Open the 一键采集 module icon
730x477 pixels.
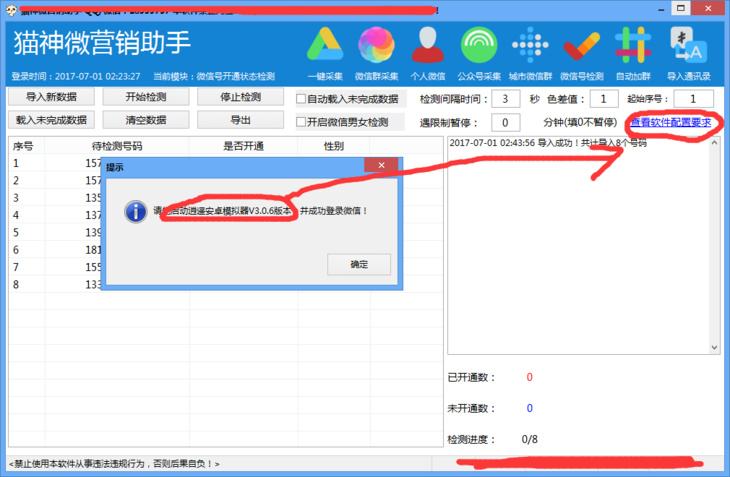coord(325,45)
